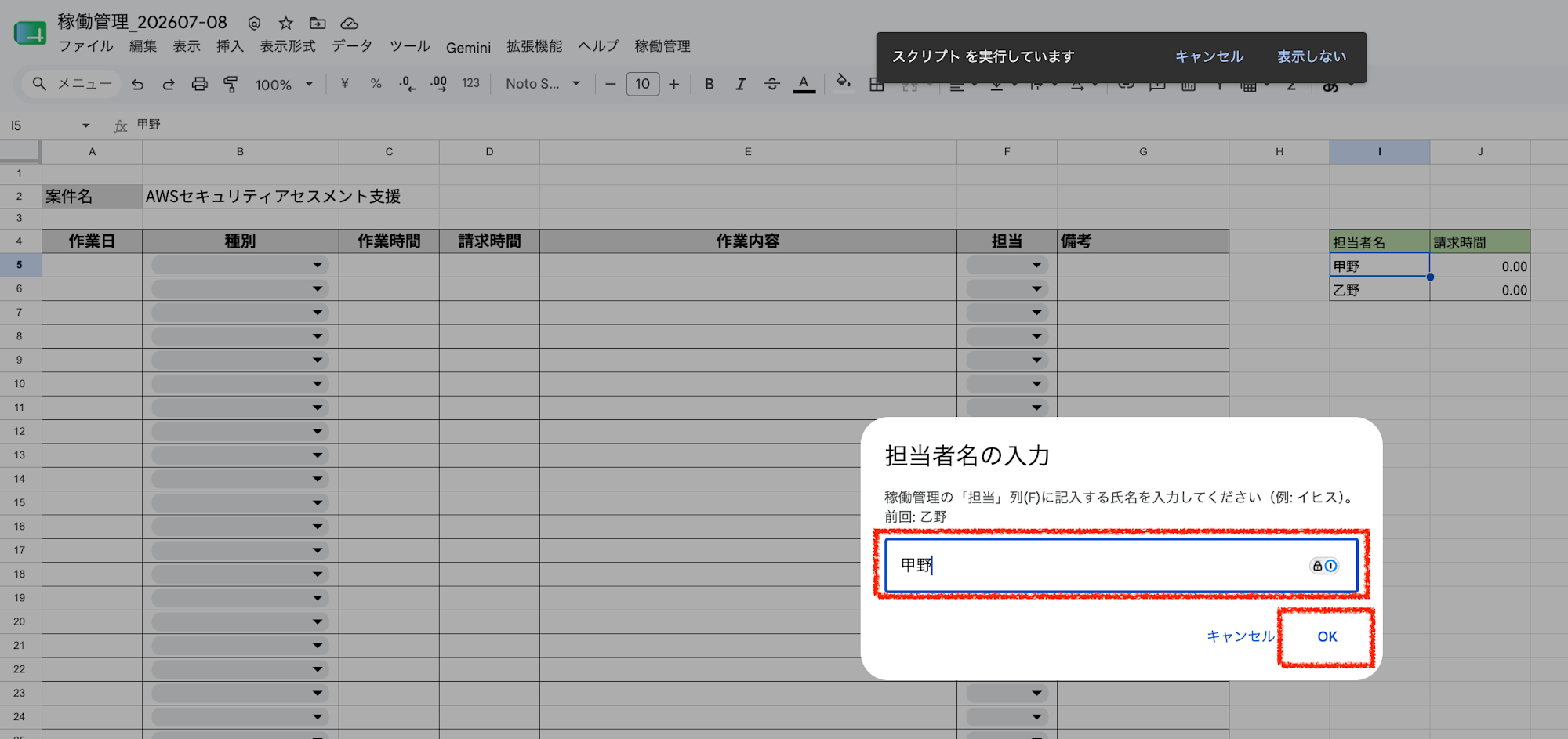Open the ヘルプ menu
Screen dimensions: 1568x739
(x=599, y=46)
